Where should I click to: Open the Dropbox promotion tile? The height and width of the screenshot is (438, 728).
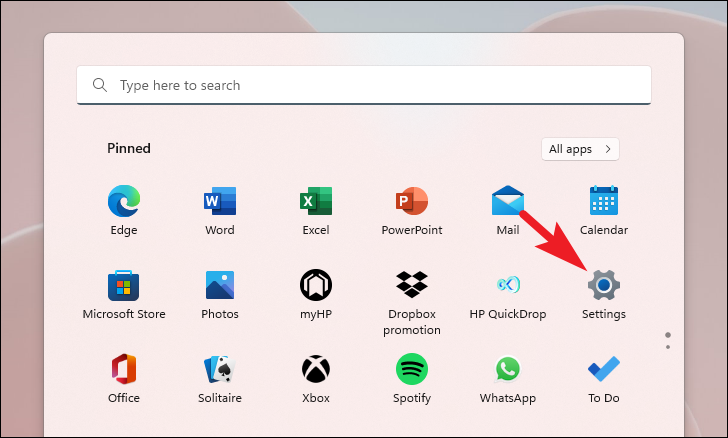[x=412, y=302]
